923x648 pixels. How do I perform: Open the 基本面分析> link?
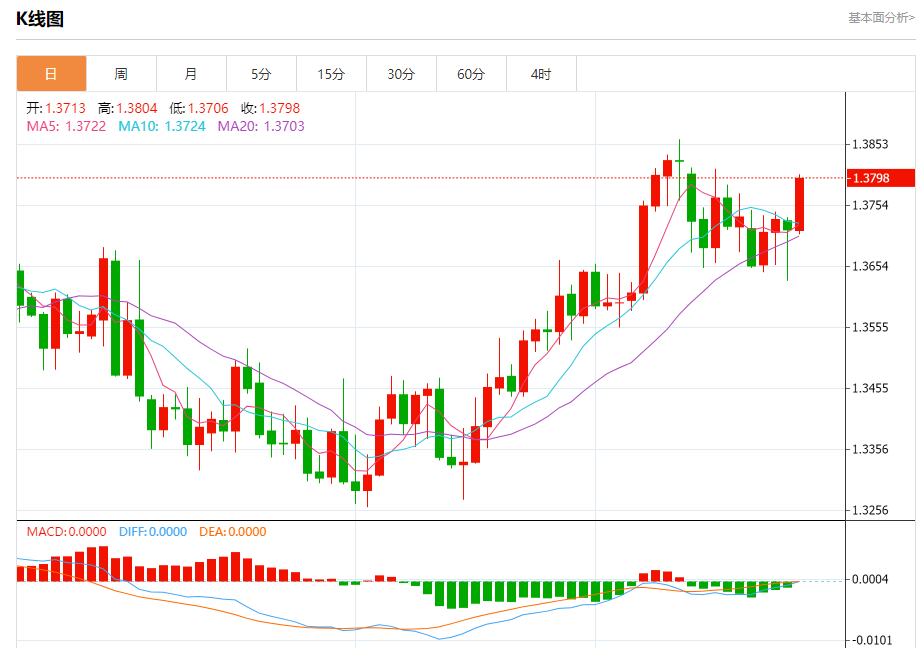(881, 18)
